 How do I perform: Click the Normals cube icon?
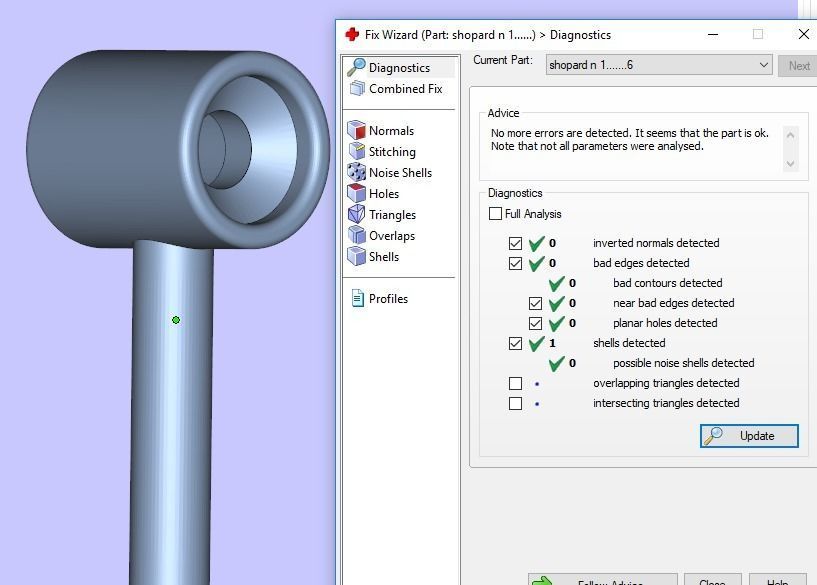[356, 130]
